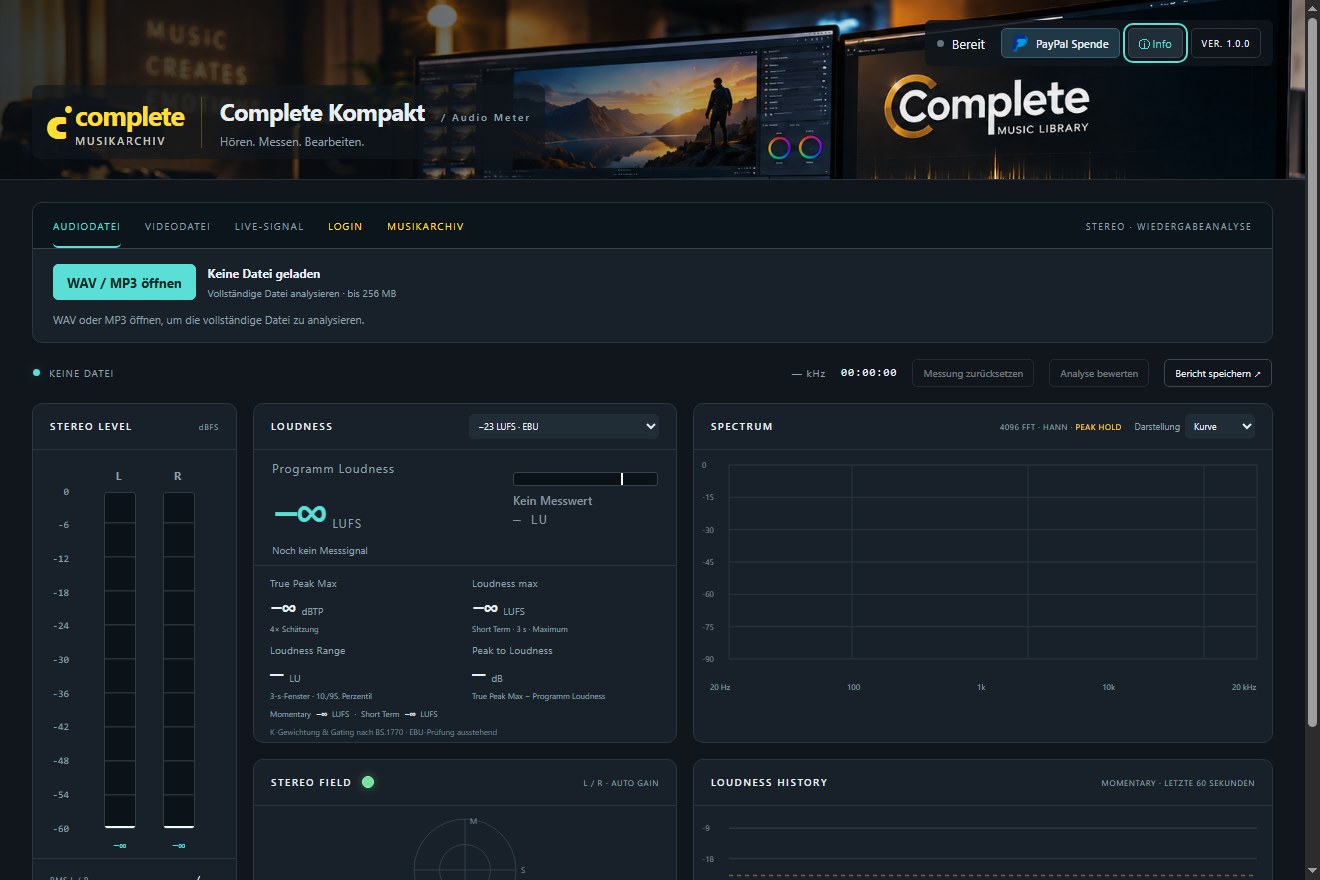Click the page's vertical scrollbar
This screenshot has width=1320, height=880.
[x=1312, y=370]
